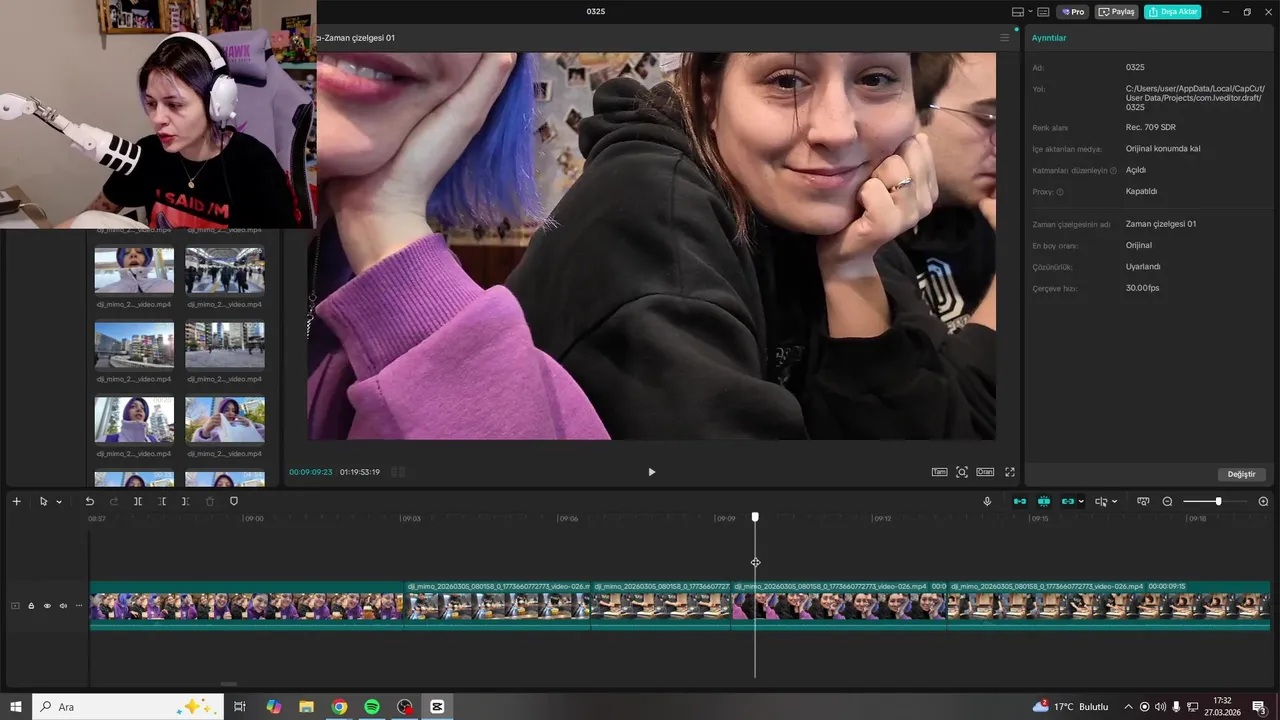Undo the last edit
This screenshot has width=1280, height=720.
click(x=89, y=501)
